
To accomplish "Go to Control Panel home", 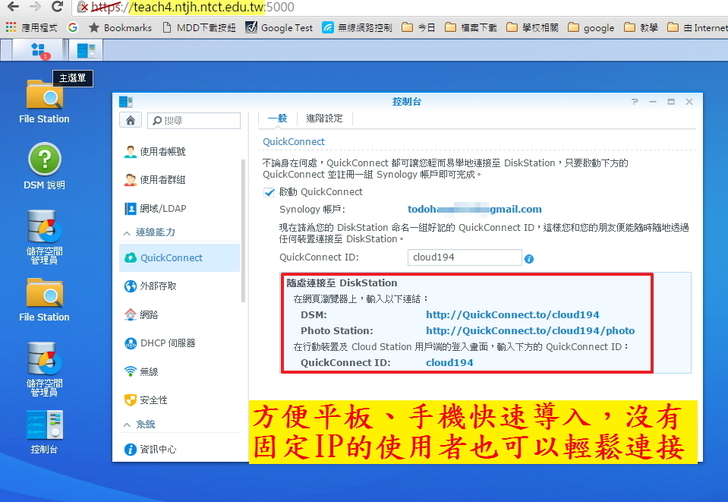I will 130,120.
